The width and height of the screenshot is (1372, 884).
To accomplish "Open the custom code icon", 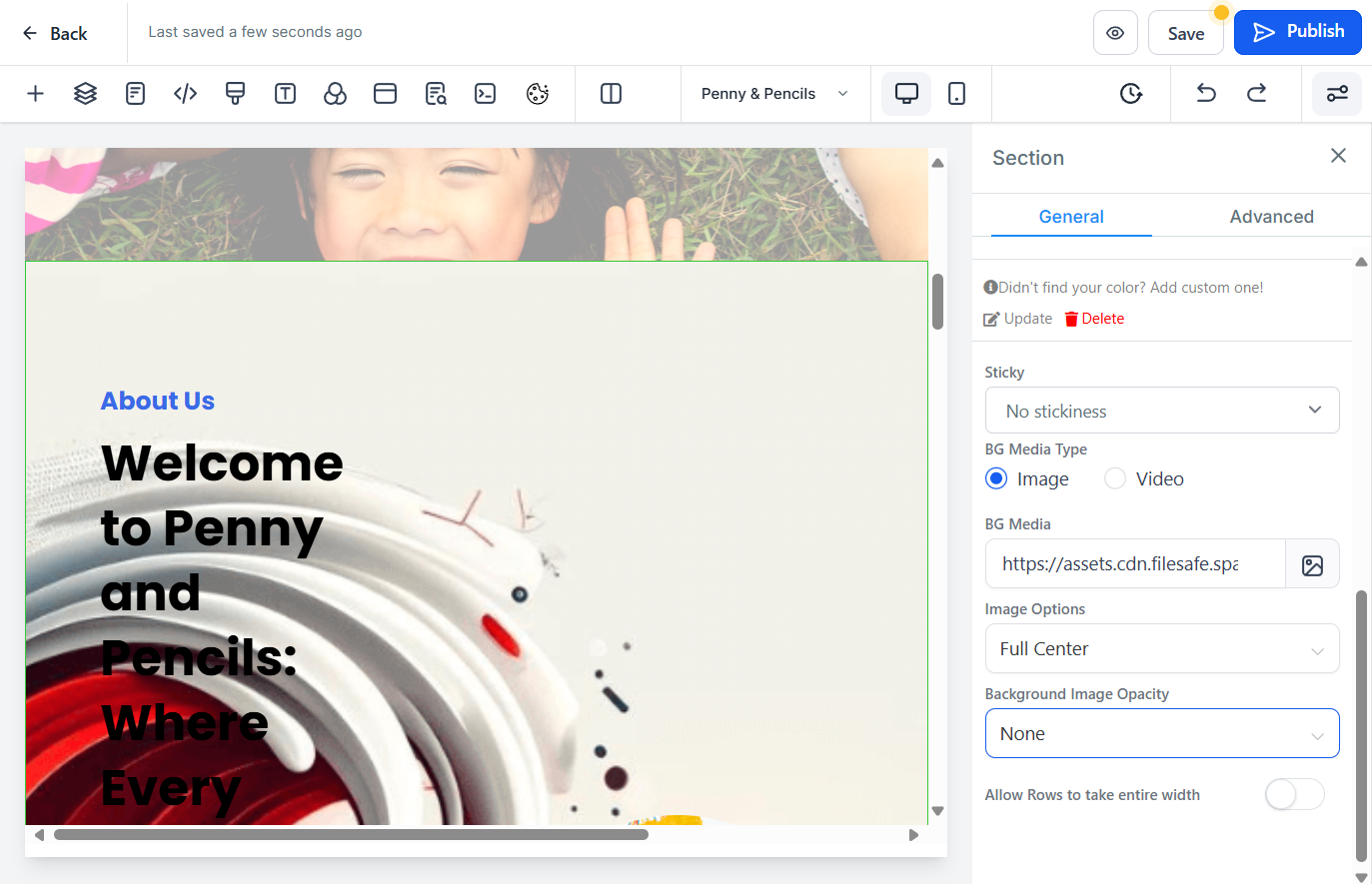I will [185, 94].
